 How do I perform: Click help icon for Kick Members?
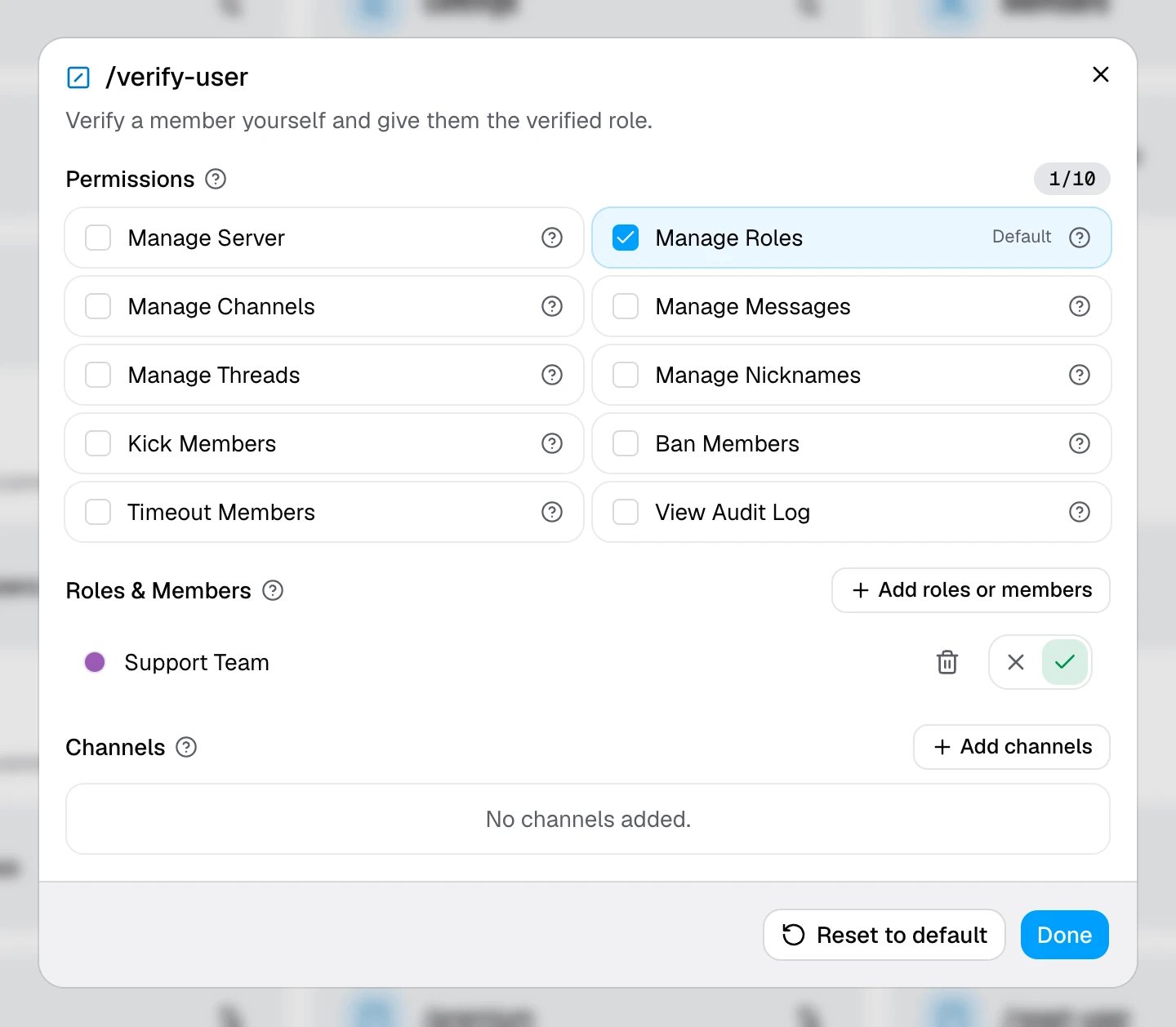[552, 443]
